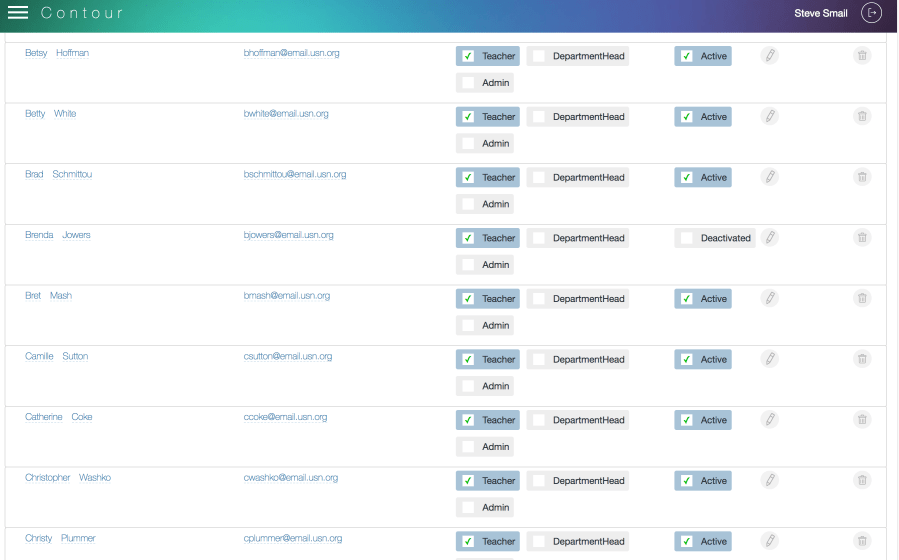This screenshot has height=560, width=899.
Task: Click the Steve Smail user name
Action: tap(820, 14)
